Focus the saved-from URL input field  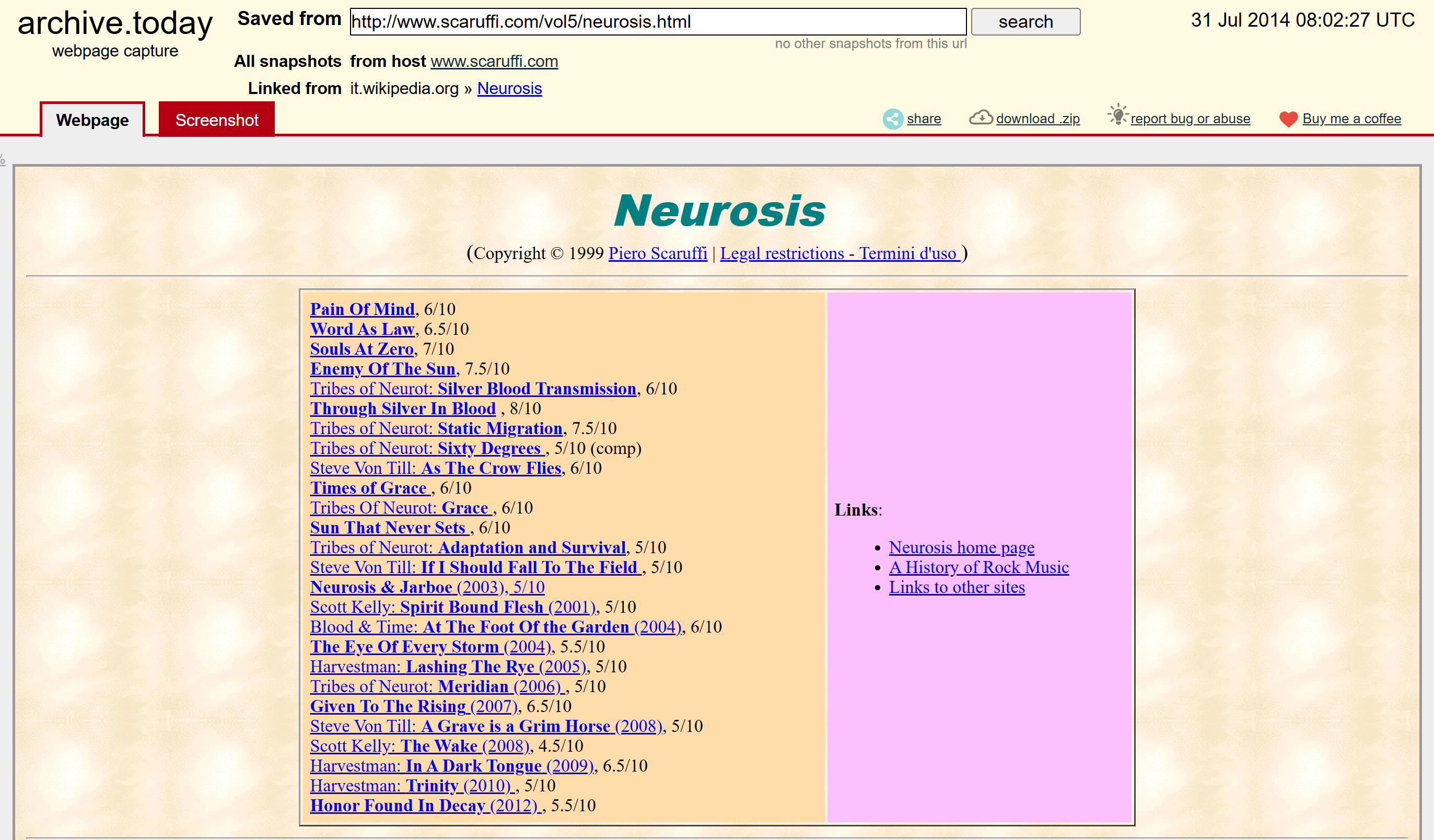click(657, 21)
